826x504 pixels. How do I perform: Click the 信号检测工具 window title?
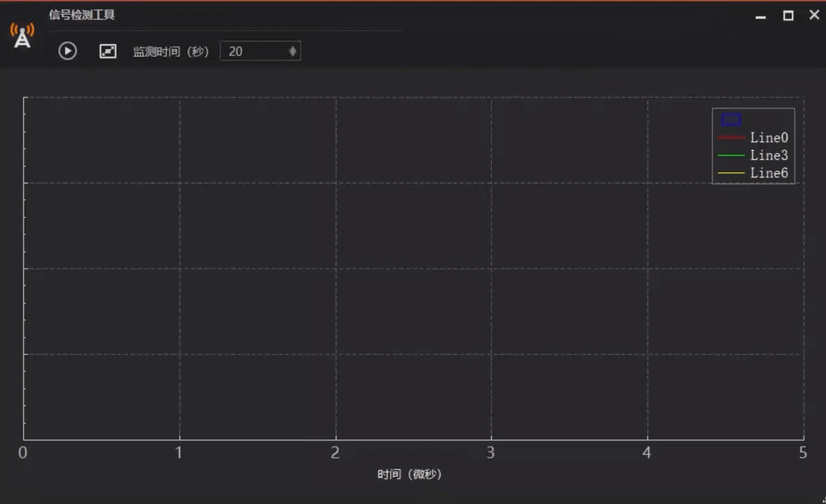coord(82,15)
